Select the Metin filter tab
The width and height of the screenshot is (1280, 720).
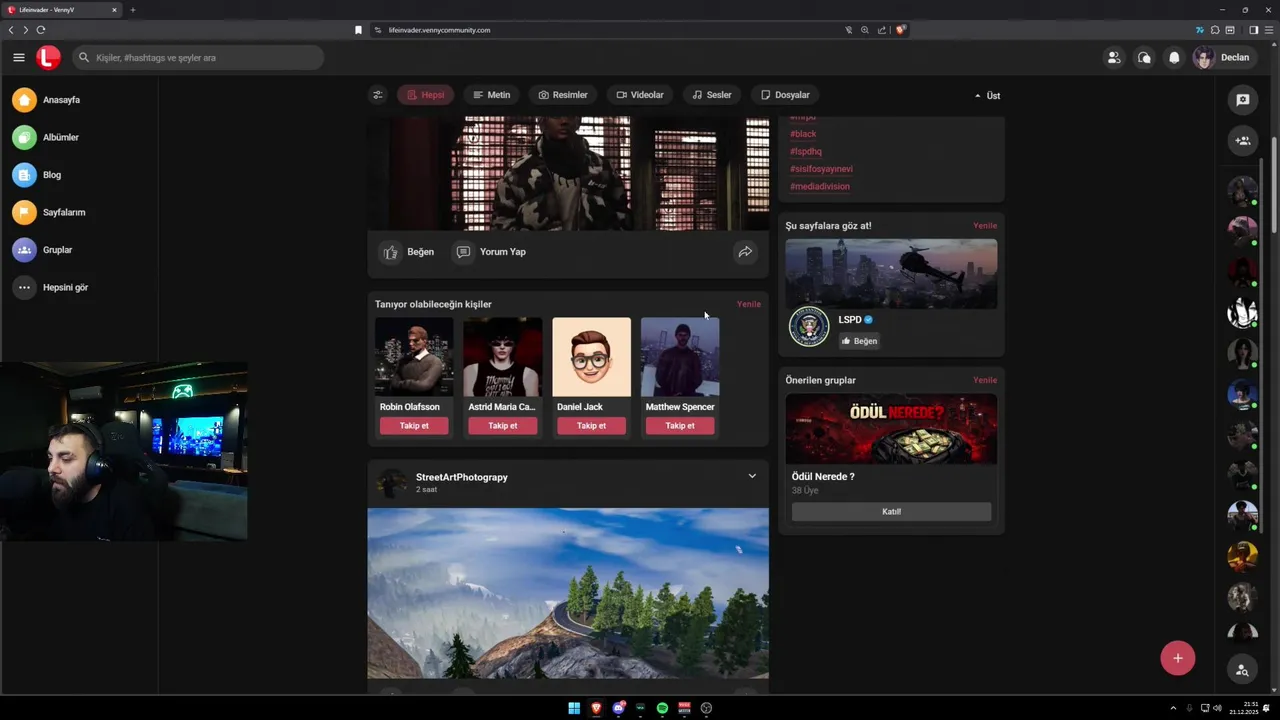point(491,95)
